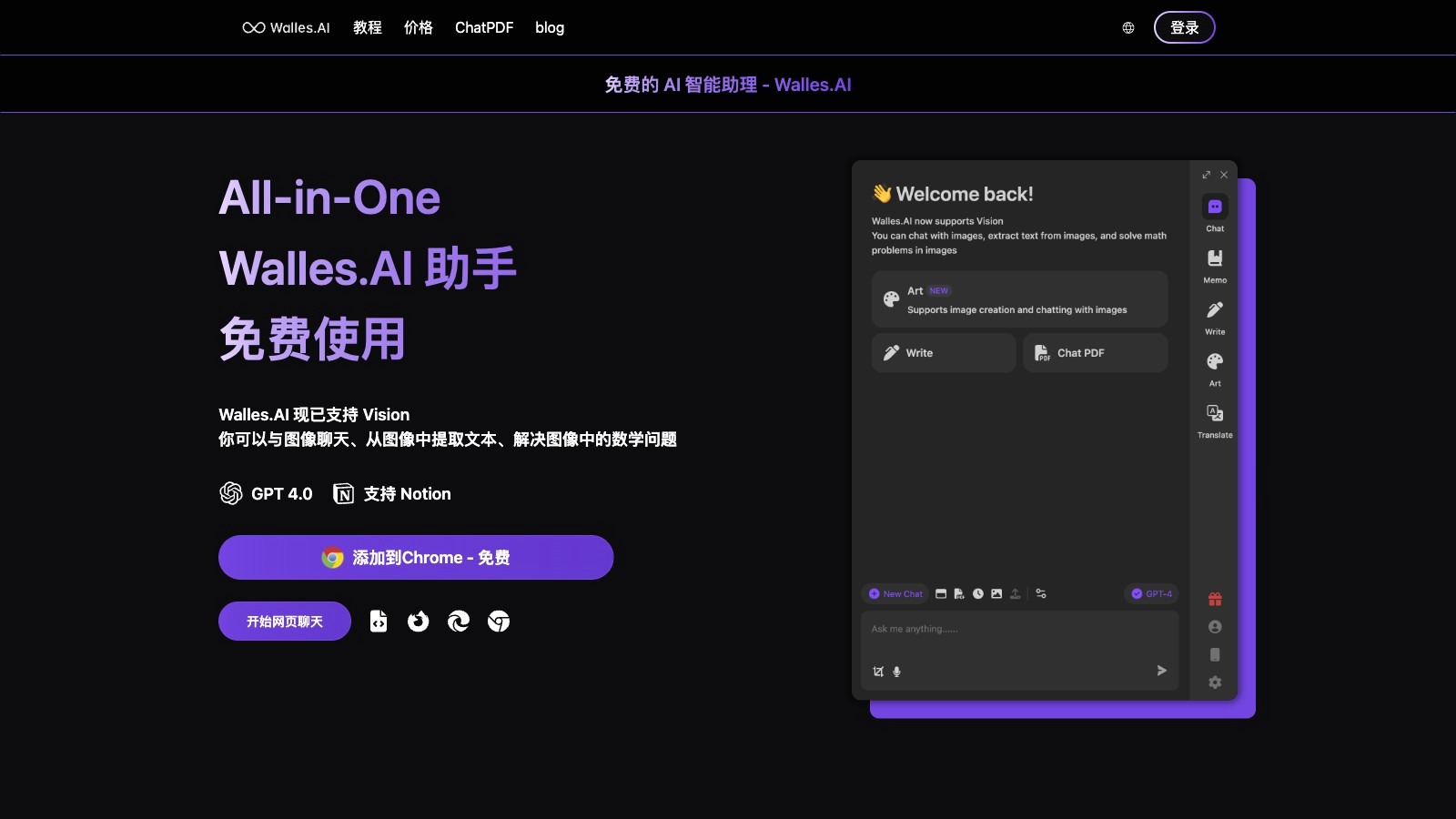Click the send message arrow
This screenshot has height=819, width=1456.
tap(1161, 671)
